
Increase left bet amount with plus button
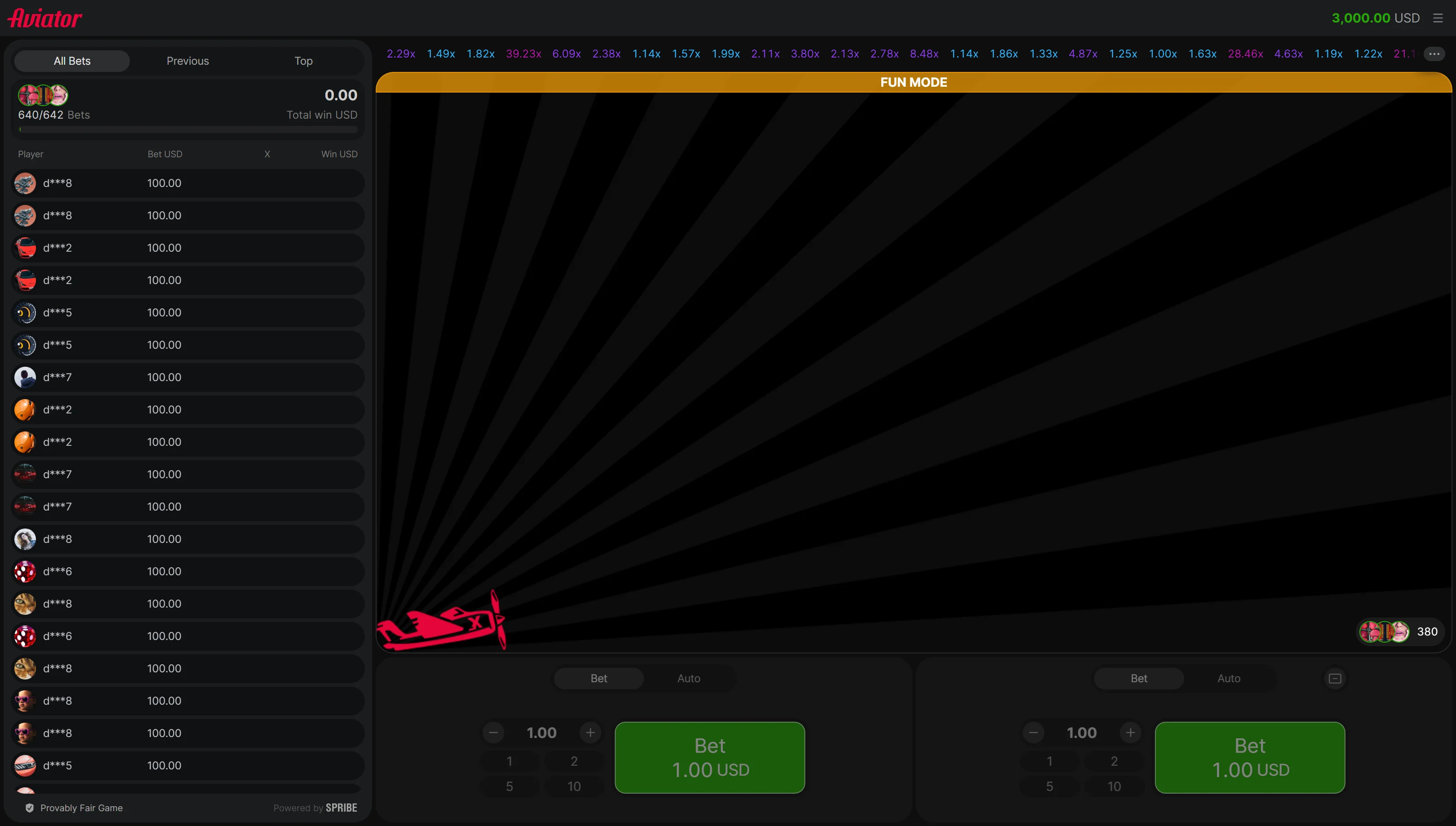click(590, 733)
